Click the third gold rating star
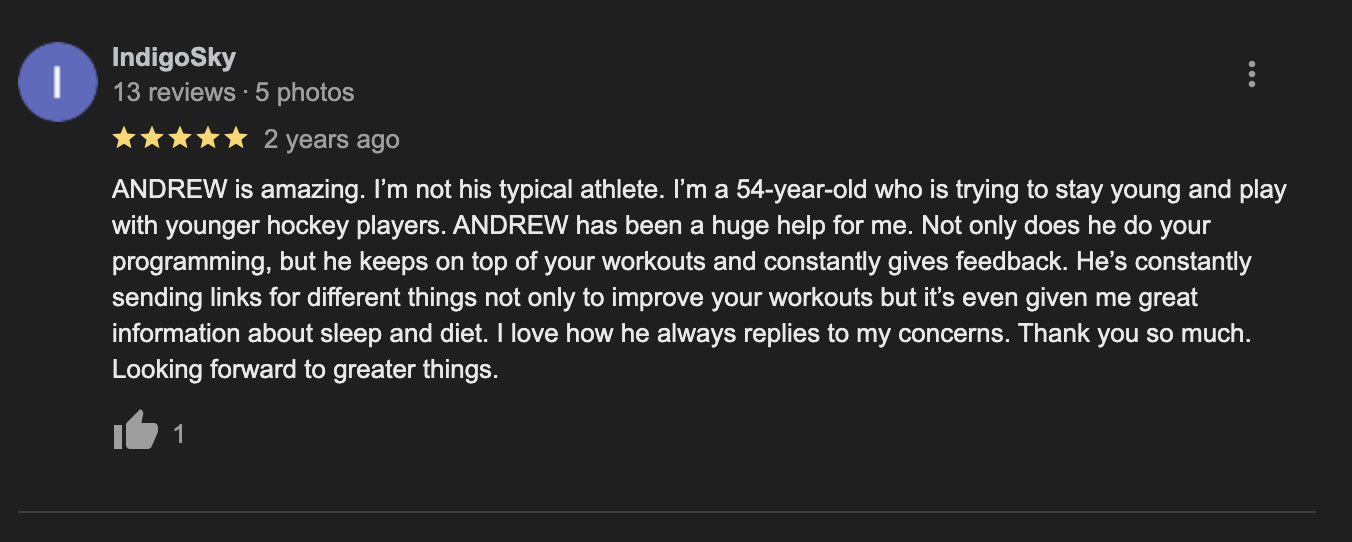The image size is (1352, 542). [x=180, y=138]
